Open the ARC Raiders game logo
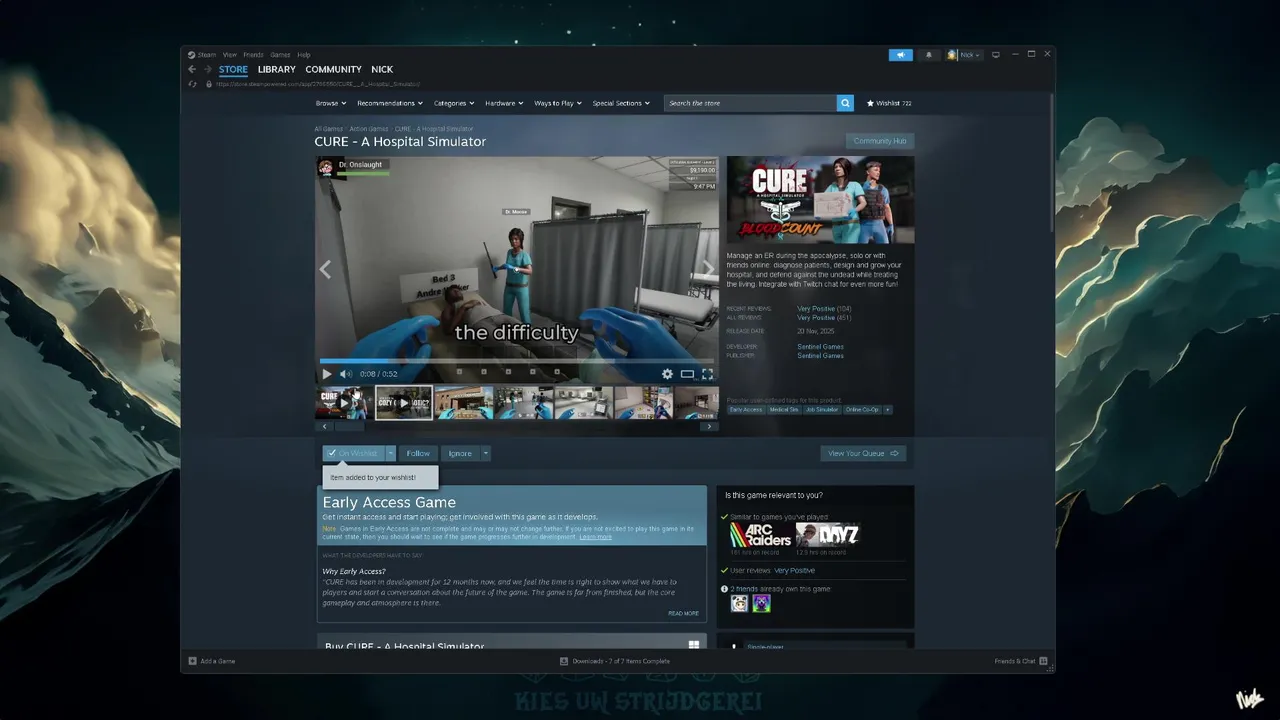This screenshot has width=1280, height=720. tap(761, 534)
